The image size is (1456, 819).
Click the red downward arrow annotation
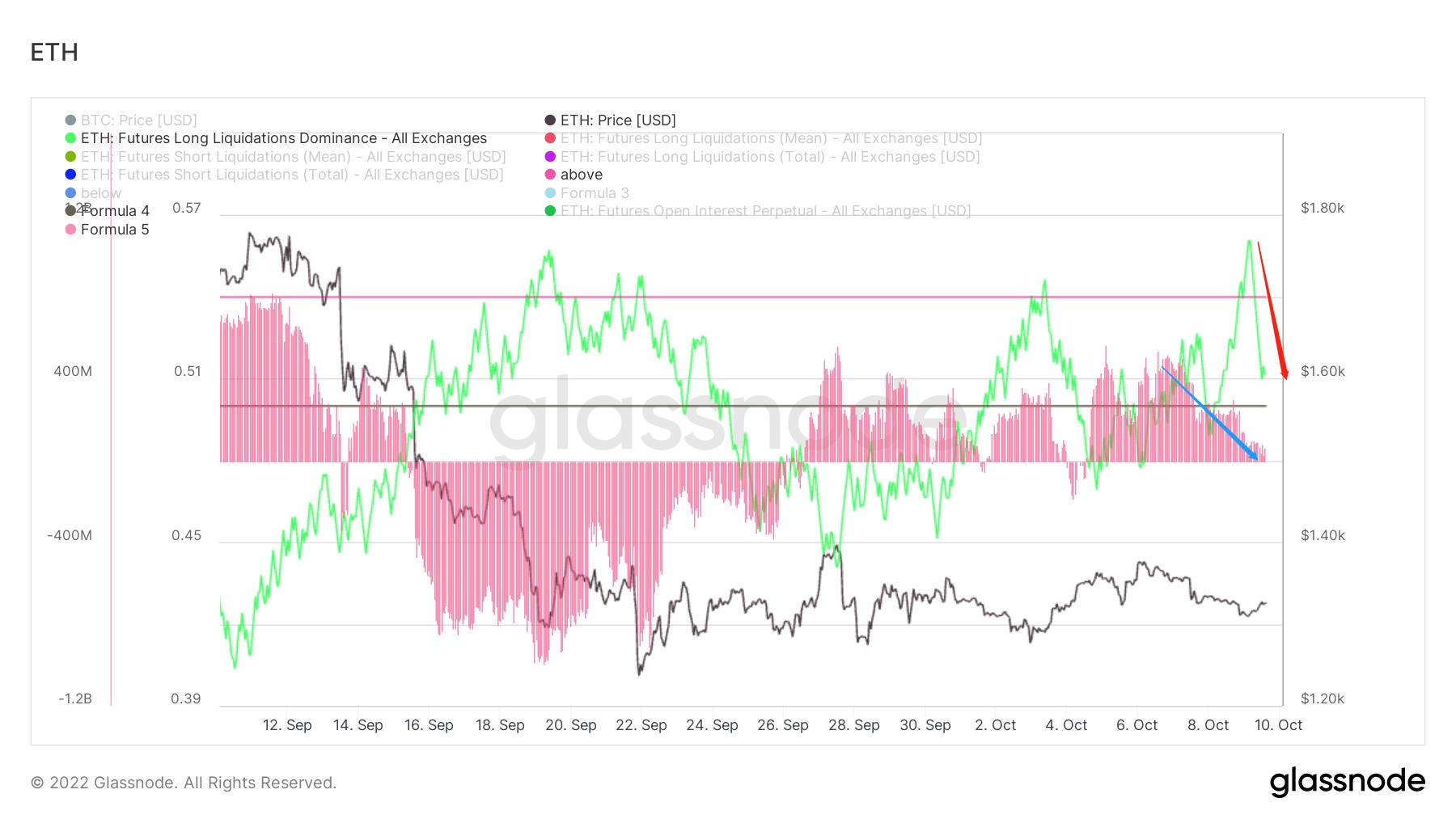1272,310
